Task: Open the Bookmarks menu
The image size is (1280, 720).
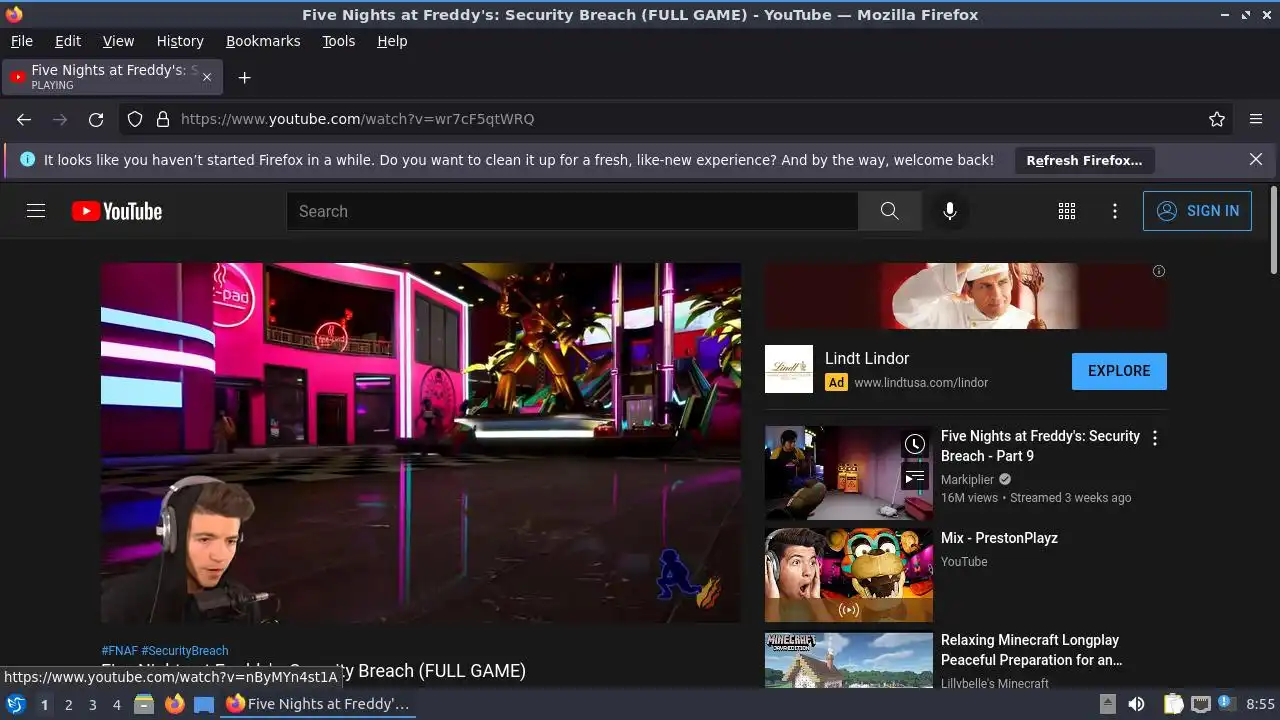Action: (x=263, y=41)
